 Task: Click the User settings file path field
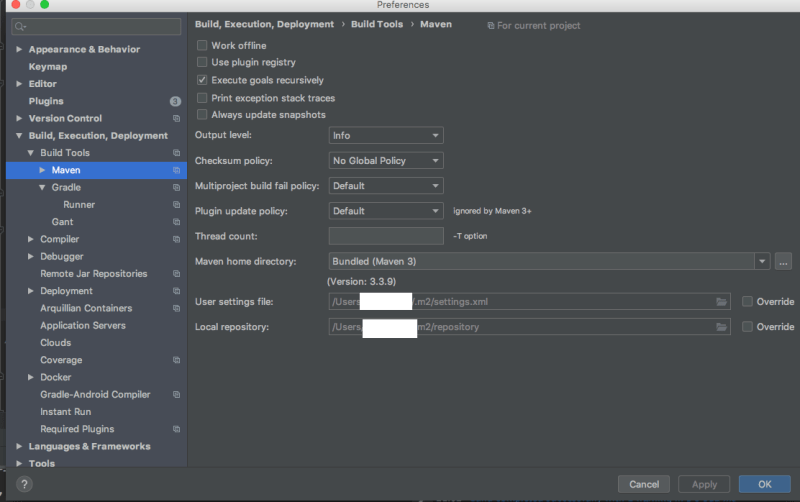pyautogui.click(x=530, y=302)
